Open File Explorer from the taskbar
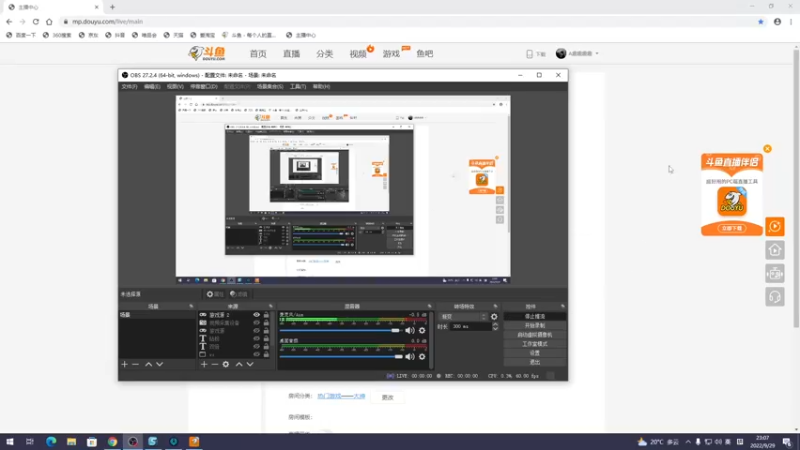 click(71, 442)
